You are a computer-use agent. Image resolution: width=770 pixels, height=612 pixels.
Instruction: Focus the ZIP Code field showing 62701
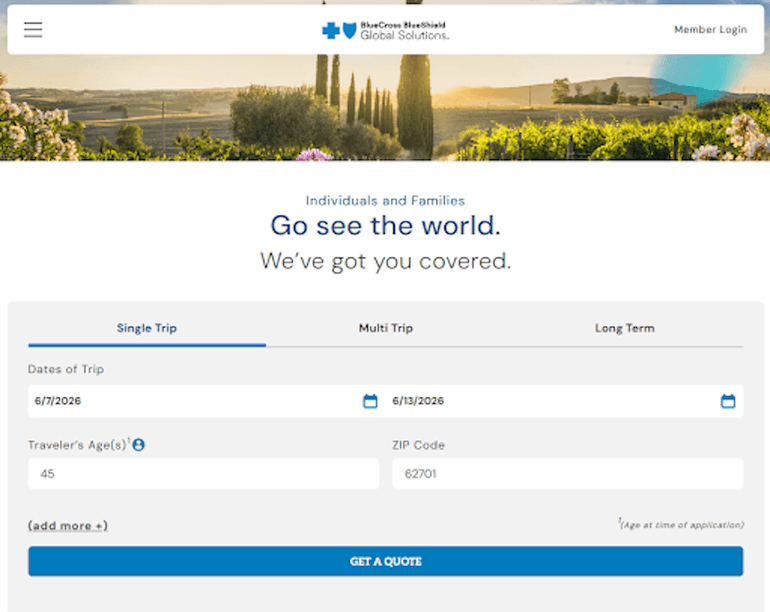[x=568, y=474]
